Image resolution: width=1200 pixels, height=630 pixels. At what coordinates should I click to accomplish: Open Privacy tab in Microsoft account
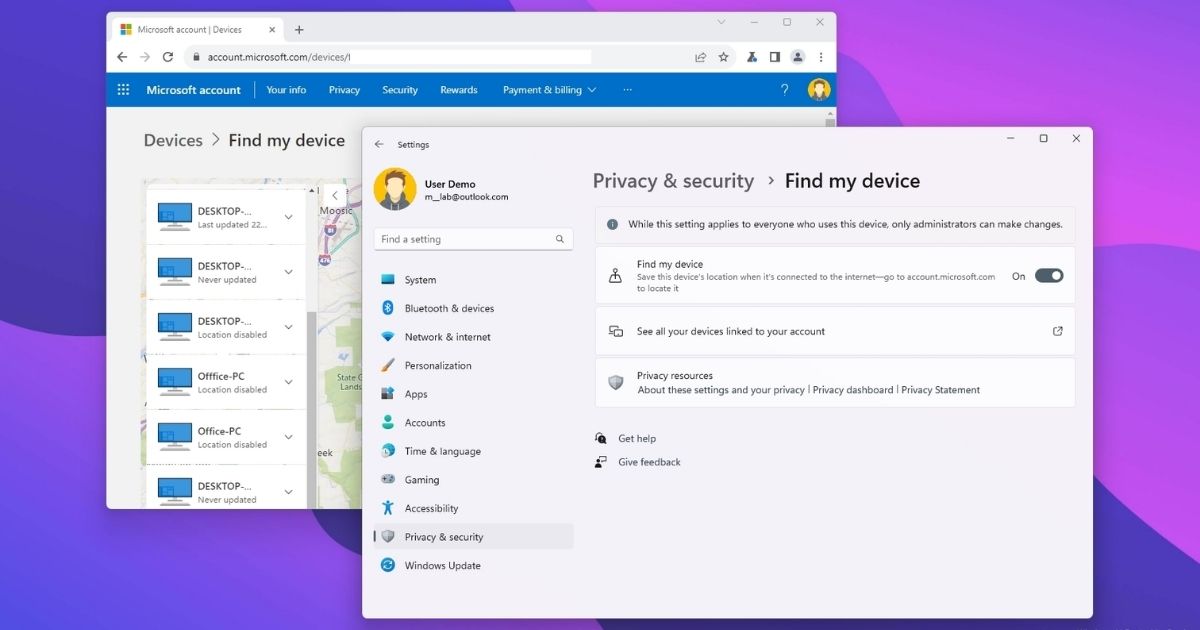point(344,90)
